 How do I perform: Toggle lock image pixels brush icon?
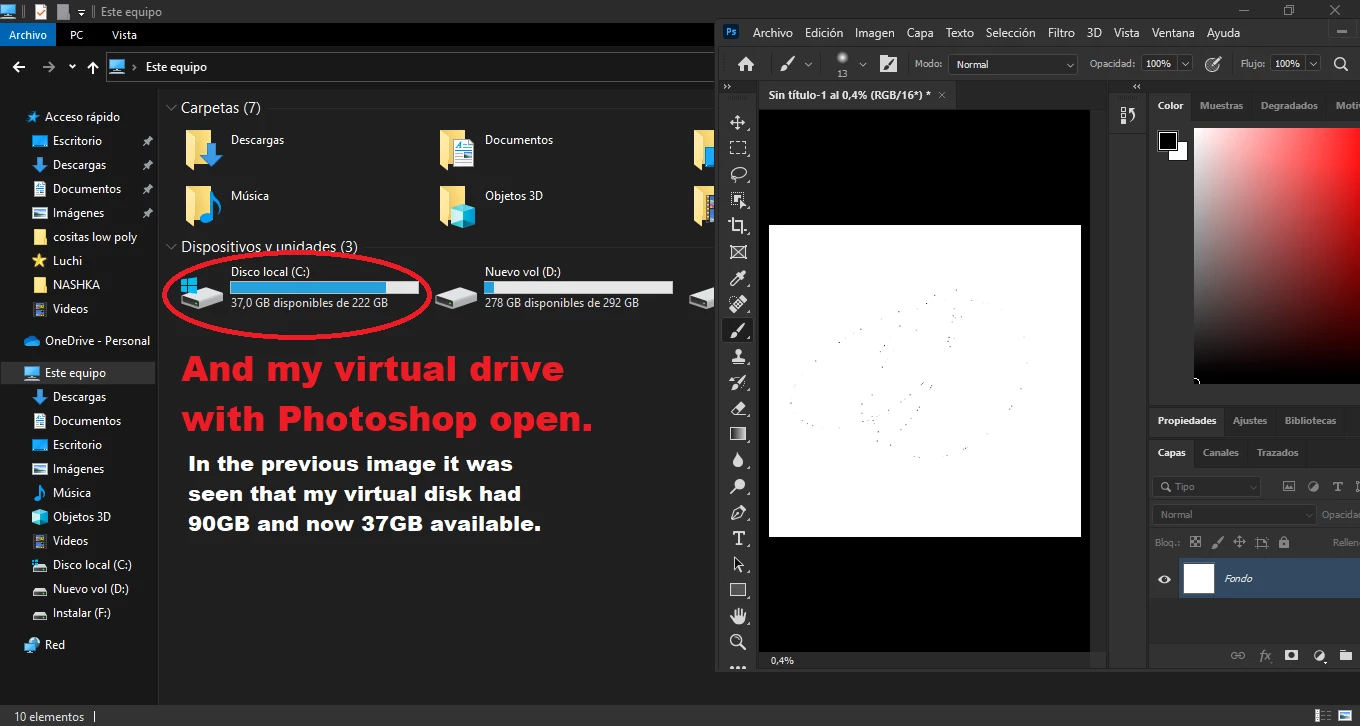(x=1217, y=542)
